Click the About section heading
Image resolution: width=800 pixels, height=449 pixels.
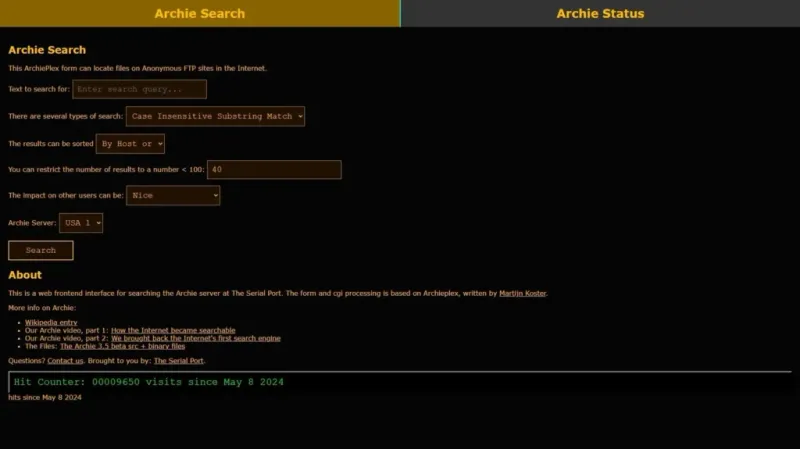point(25,275)
